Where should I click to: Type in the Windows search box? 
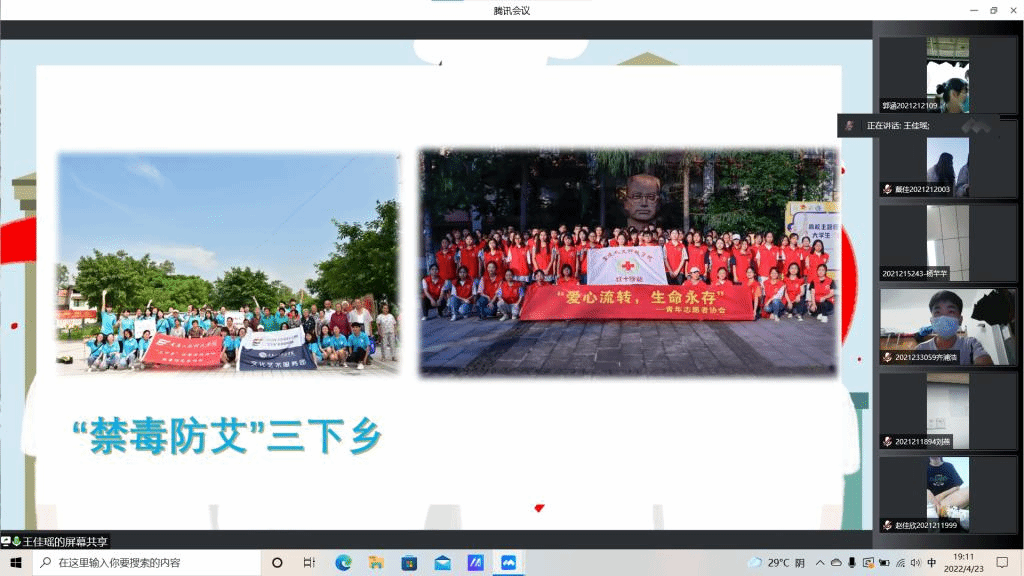click(x=150, y=563)
